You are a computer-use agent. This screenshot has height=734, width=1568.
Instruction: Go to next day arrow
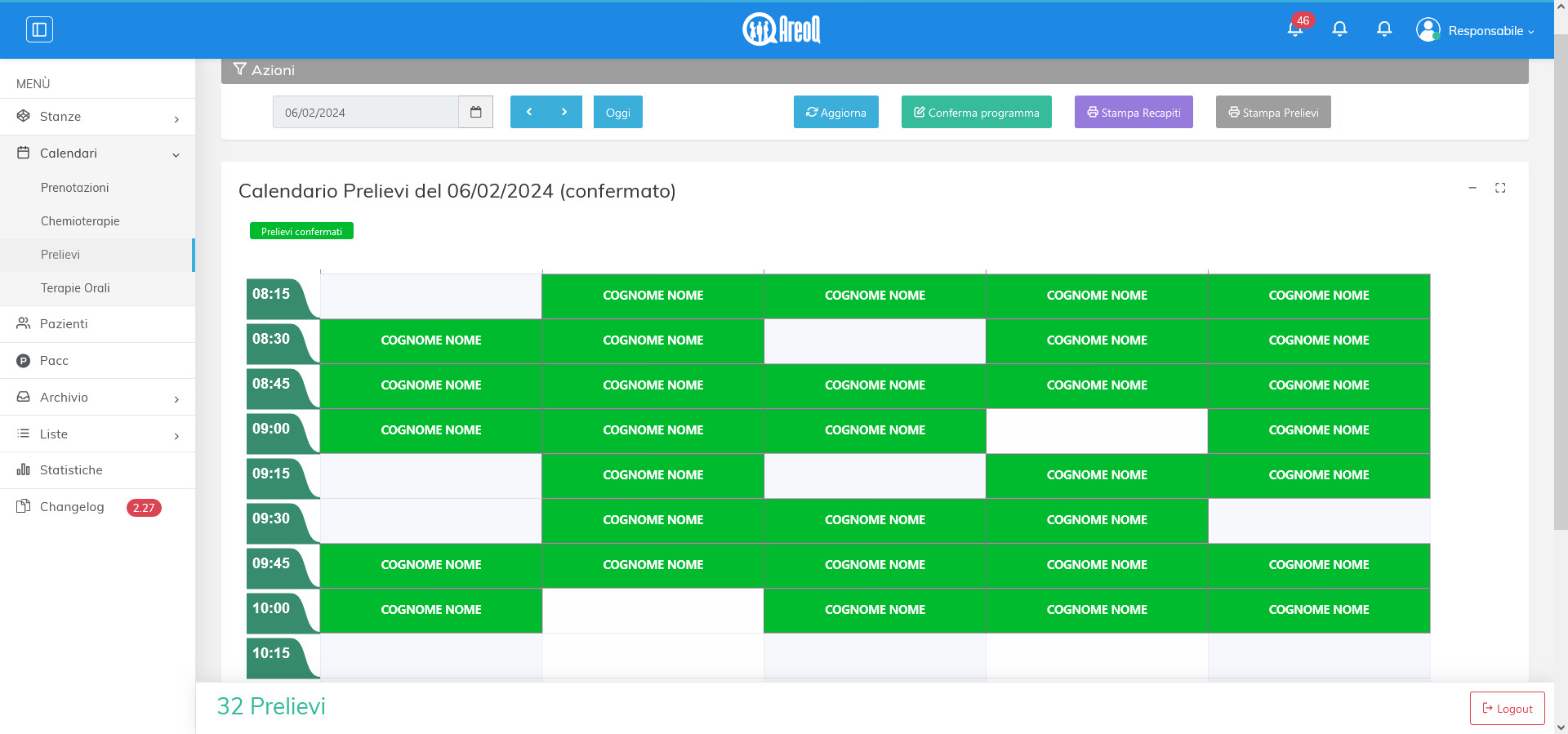coord(564,112)
